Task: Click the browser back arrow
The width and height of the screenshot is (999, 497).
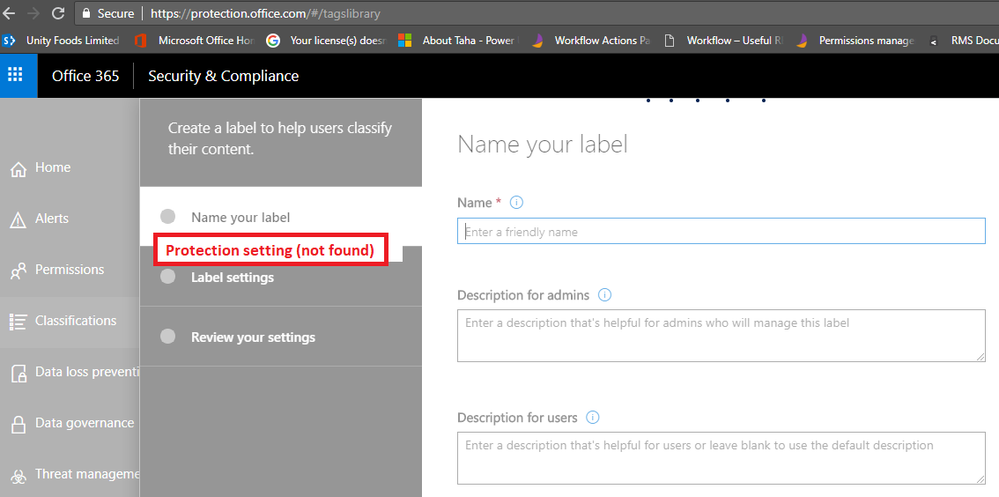Action: coord(10,13)
